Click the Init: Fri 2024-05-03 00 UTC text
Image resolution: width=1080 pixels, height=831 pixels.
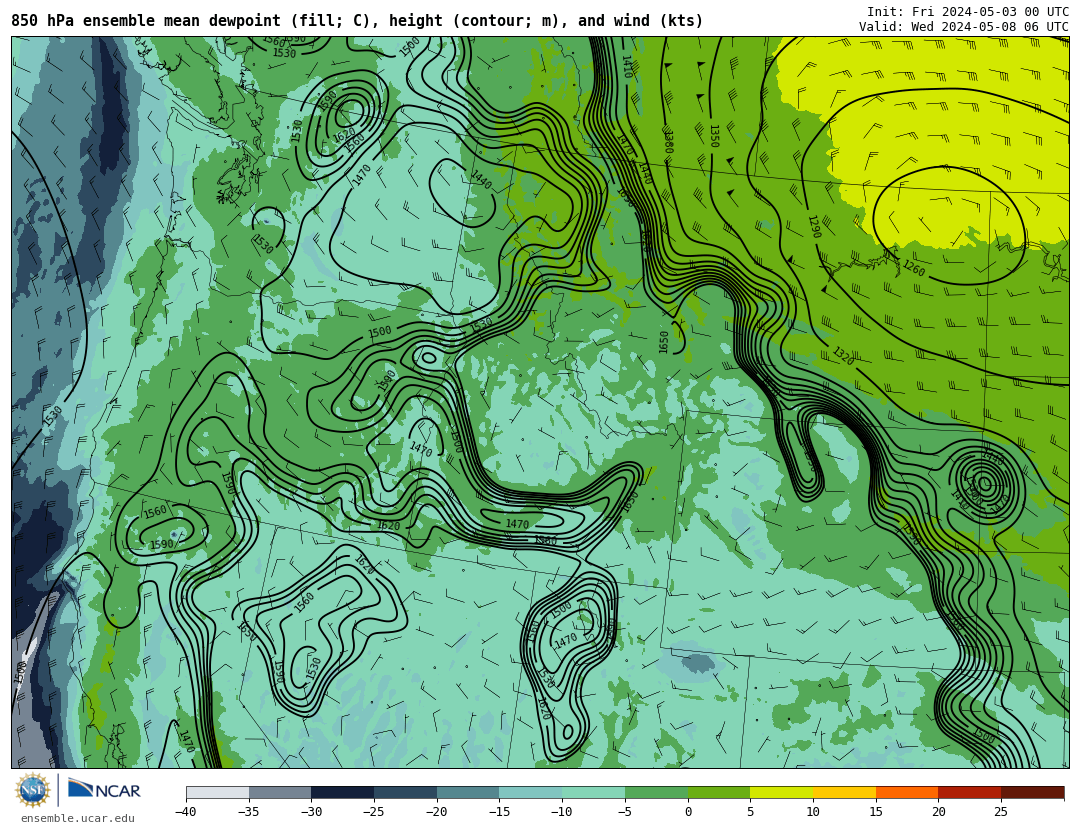click(968, 12)
